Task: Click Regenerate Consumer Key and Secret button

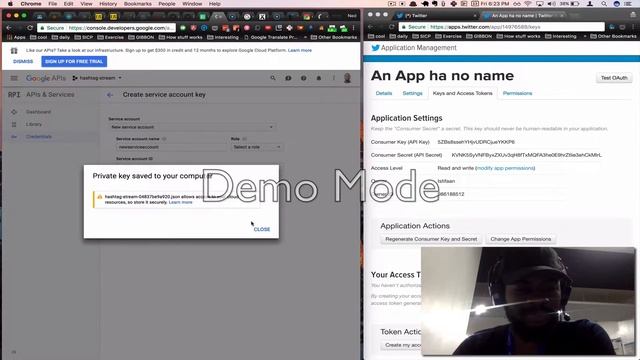Action: click(431, 239)
